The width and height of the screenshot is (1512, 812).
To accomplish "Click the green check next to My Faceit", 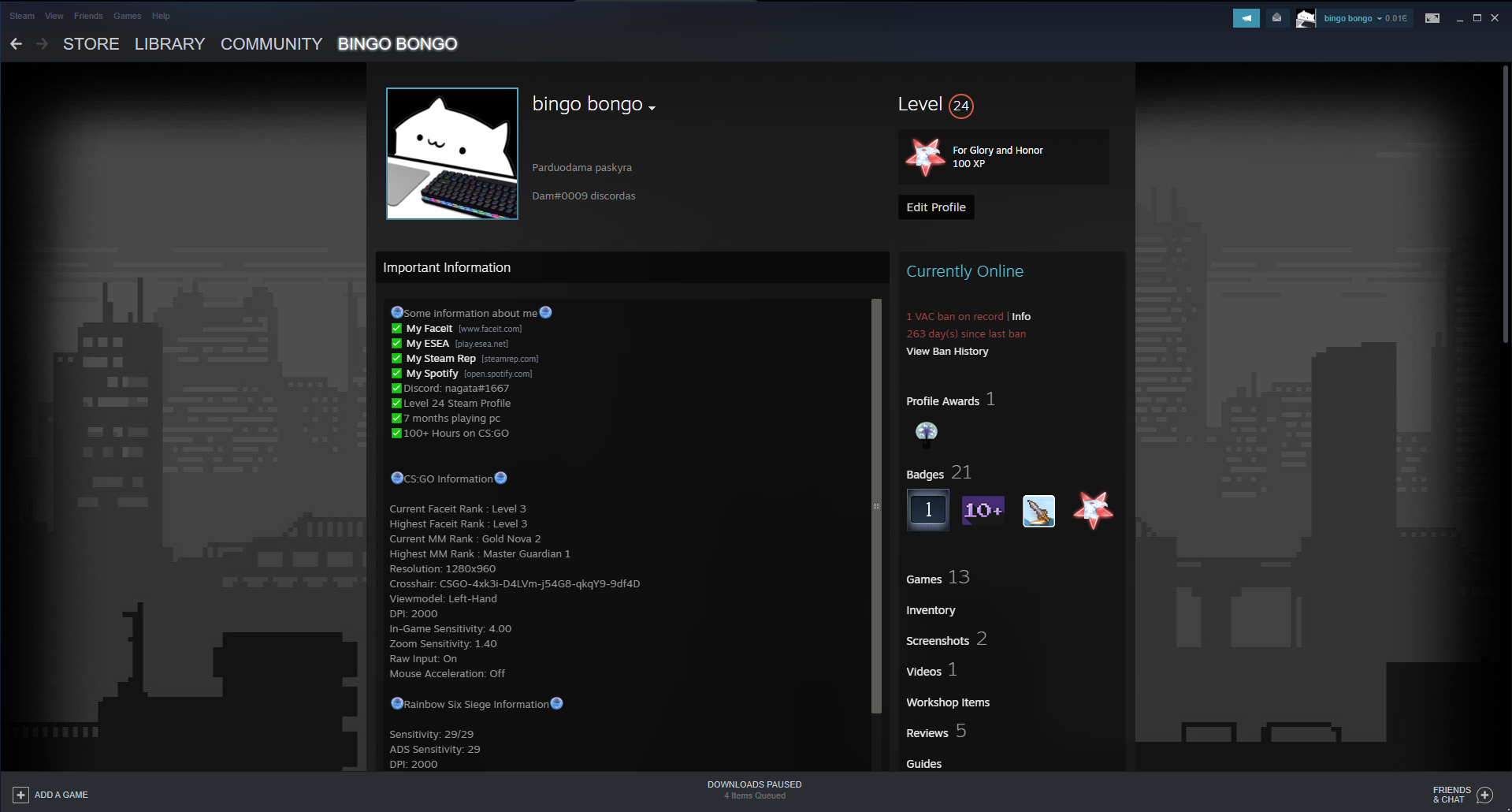I will pos(396,328).
